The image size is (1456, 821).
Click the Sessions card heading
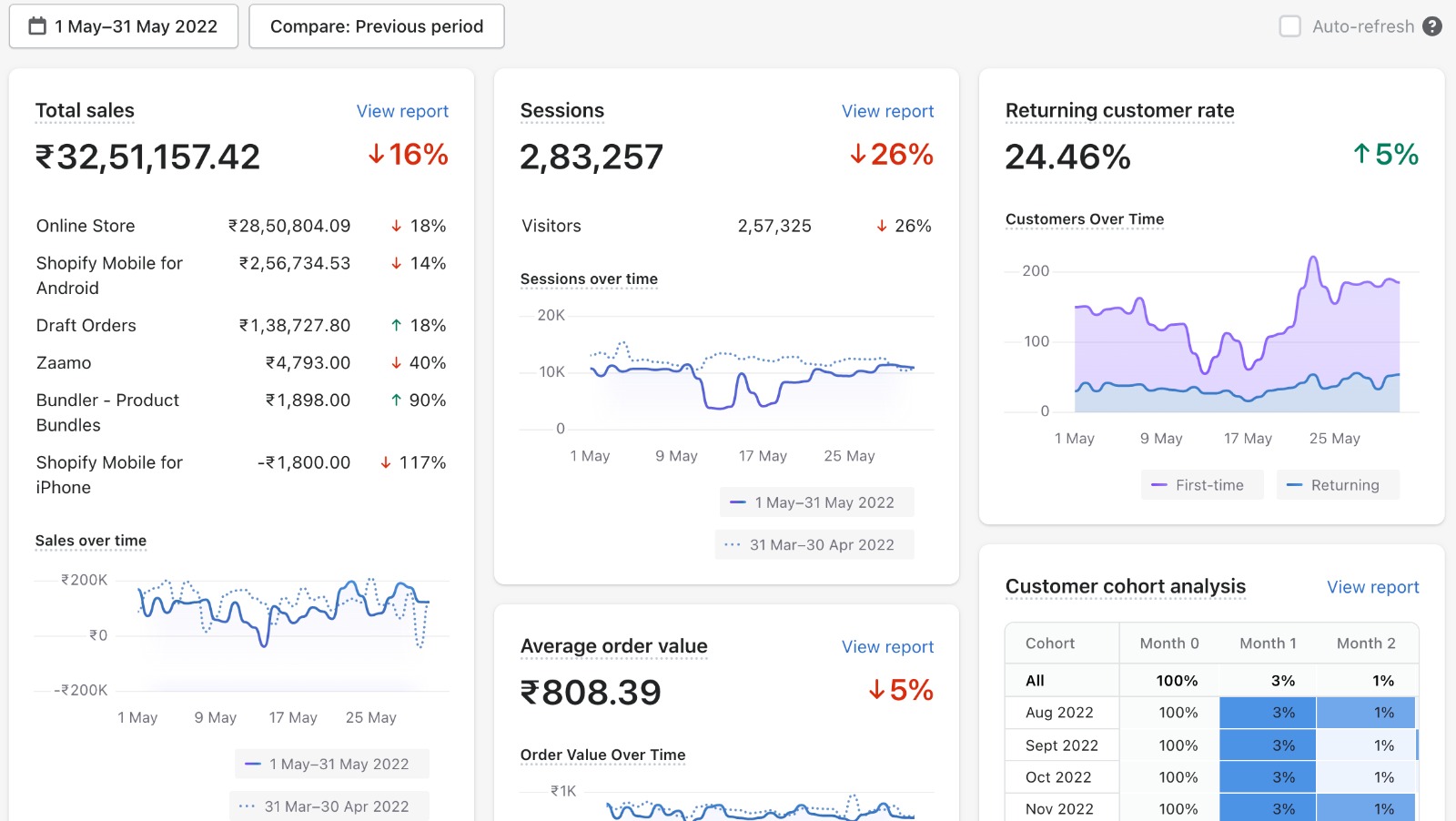click(561, 111)
